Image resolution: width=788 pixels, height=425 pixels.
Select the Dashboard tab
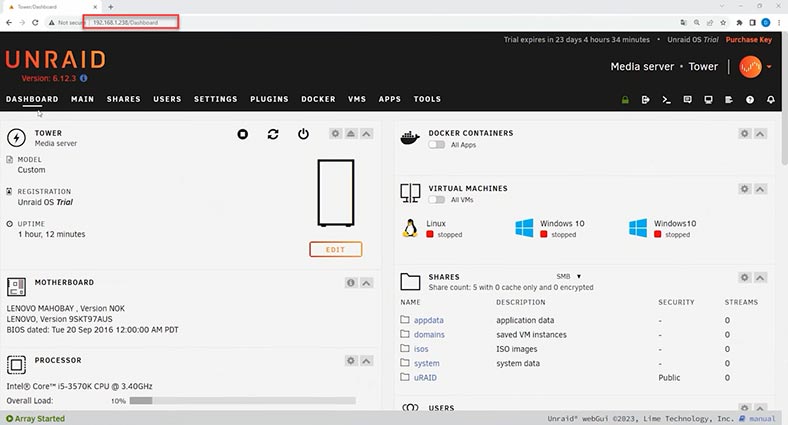click(x=32, y=99)
